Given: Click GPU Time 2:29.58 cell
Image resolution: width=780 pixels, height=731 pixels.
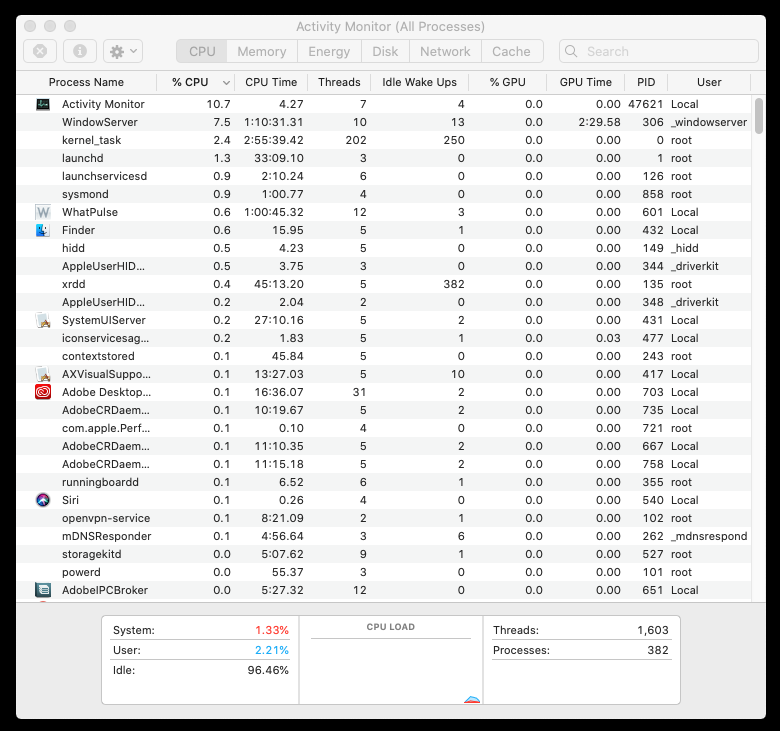Looking at the screenshot, I should pos(599,122).
